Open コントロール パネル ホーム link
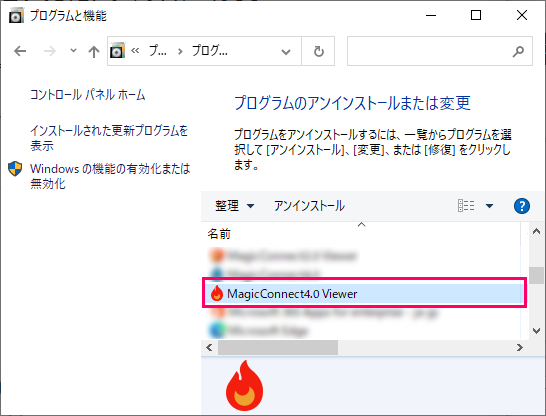This screenshot has height=416, width=546. [x=87, y=95]
